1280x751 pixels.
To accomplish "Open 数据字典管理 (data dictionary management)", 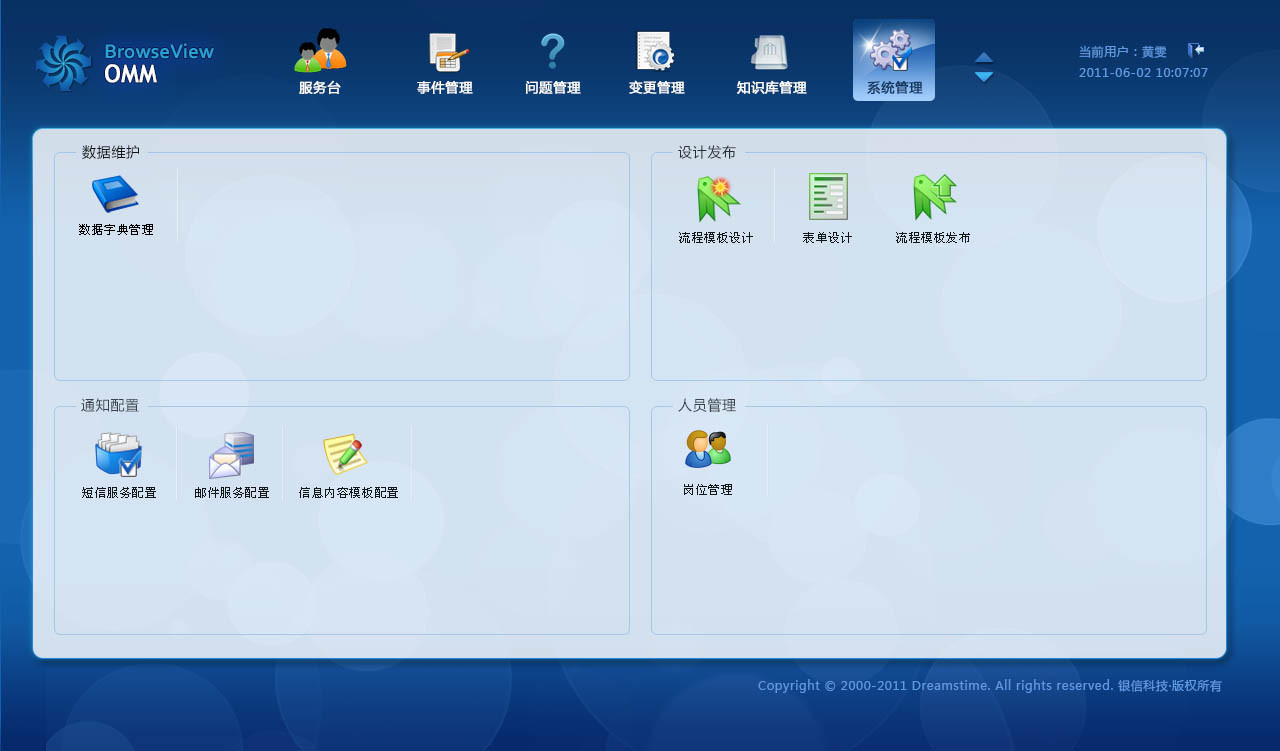I will (x=113, y=203).
